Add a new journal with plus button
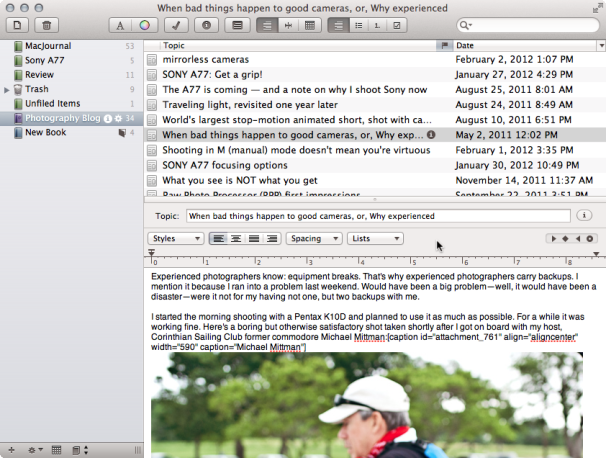Viewport: 606px width, 458px height. tap(11, 450)
